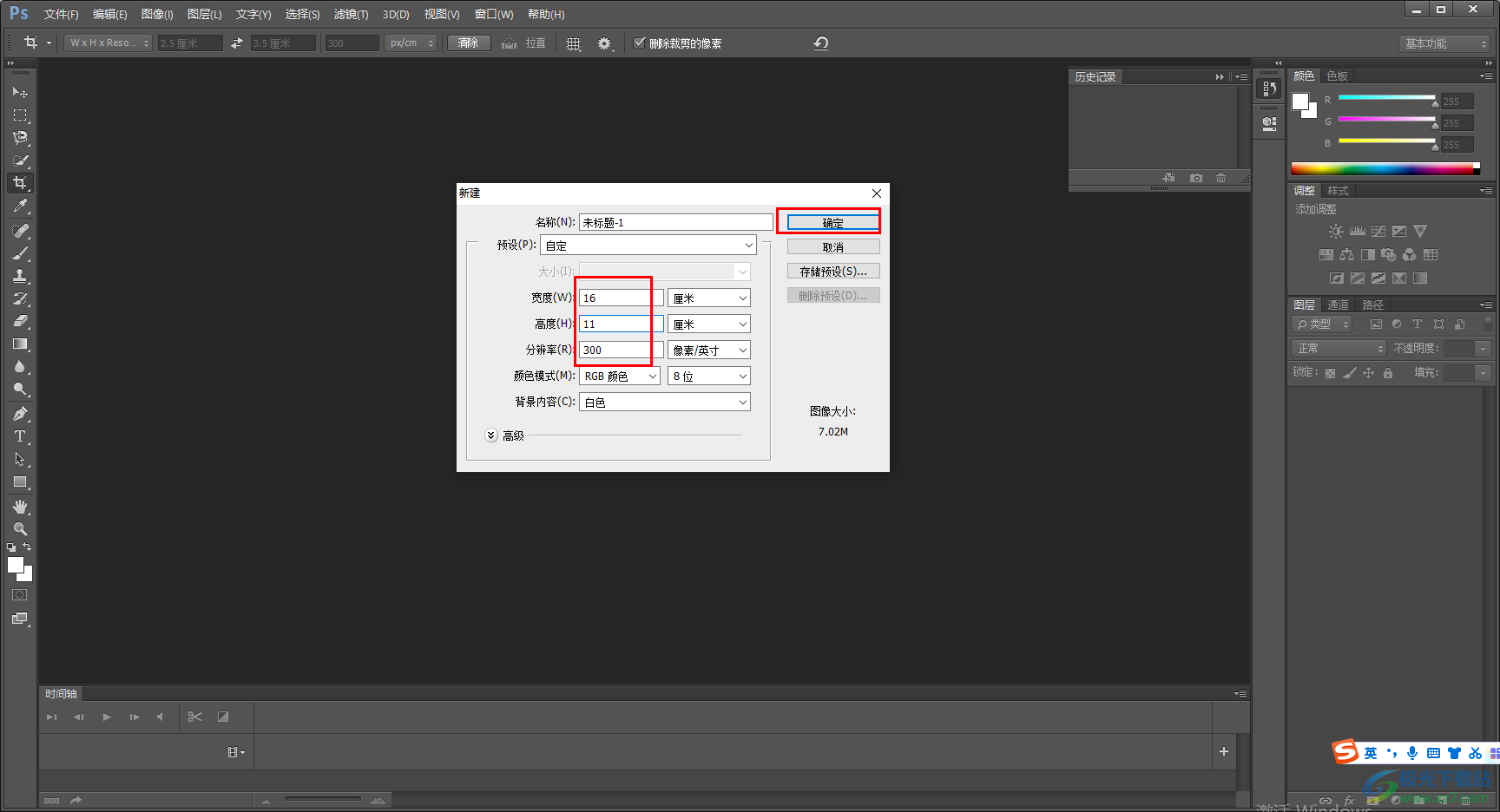Toggle Delete Cropped Pixels checkbox

640,43
